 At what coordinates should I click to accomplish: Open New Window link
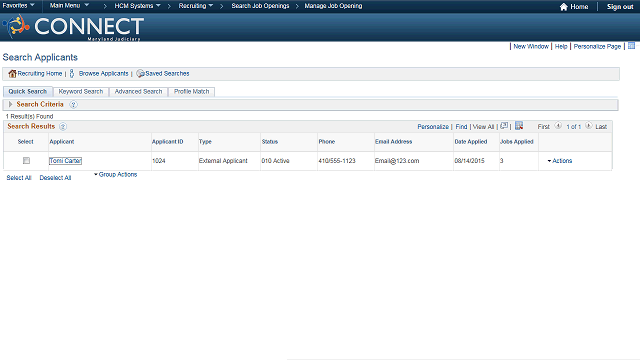(531, 47)
